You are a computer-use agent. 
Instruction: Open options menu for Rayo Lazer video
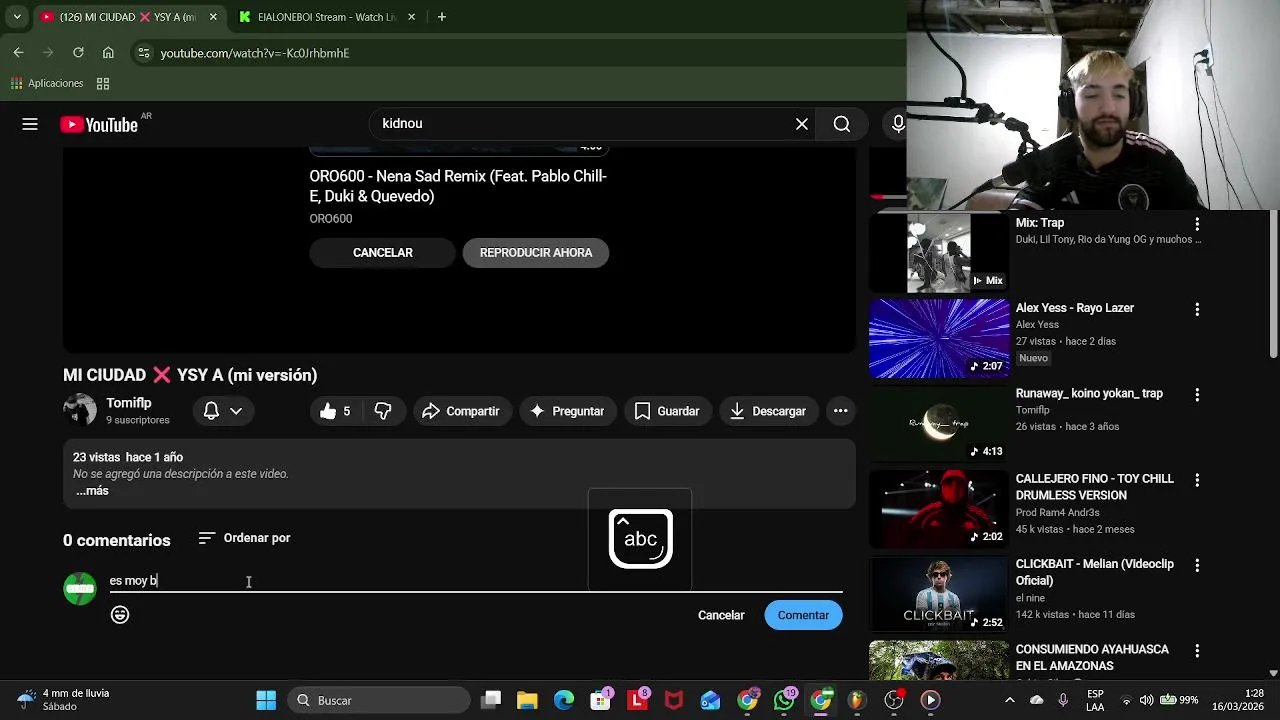[x=1197, y=310]
